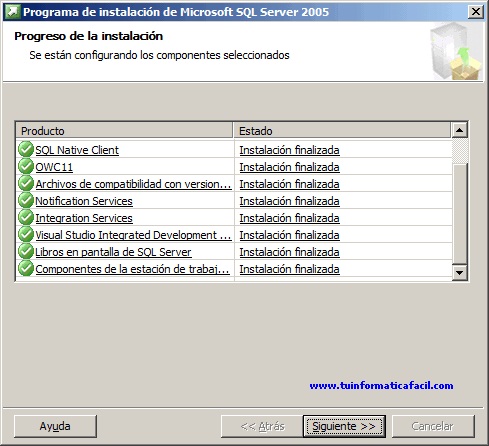Viewport: 489px width, 446px height.
Task: Open the Componentes de la estación de trabaj link
Action: (x=132, y=269)
